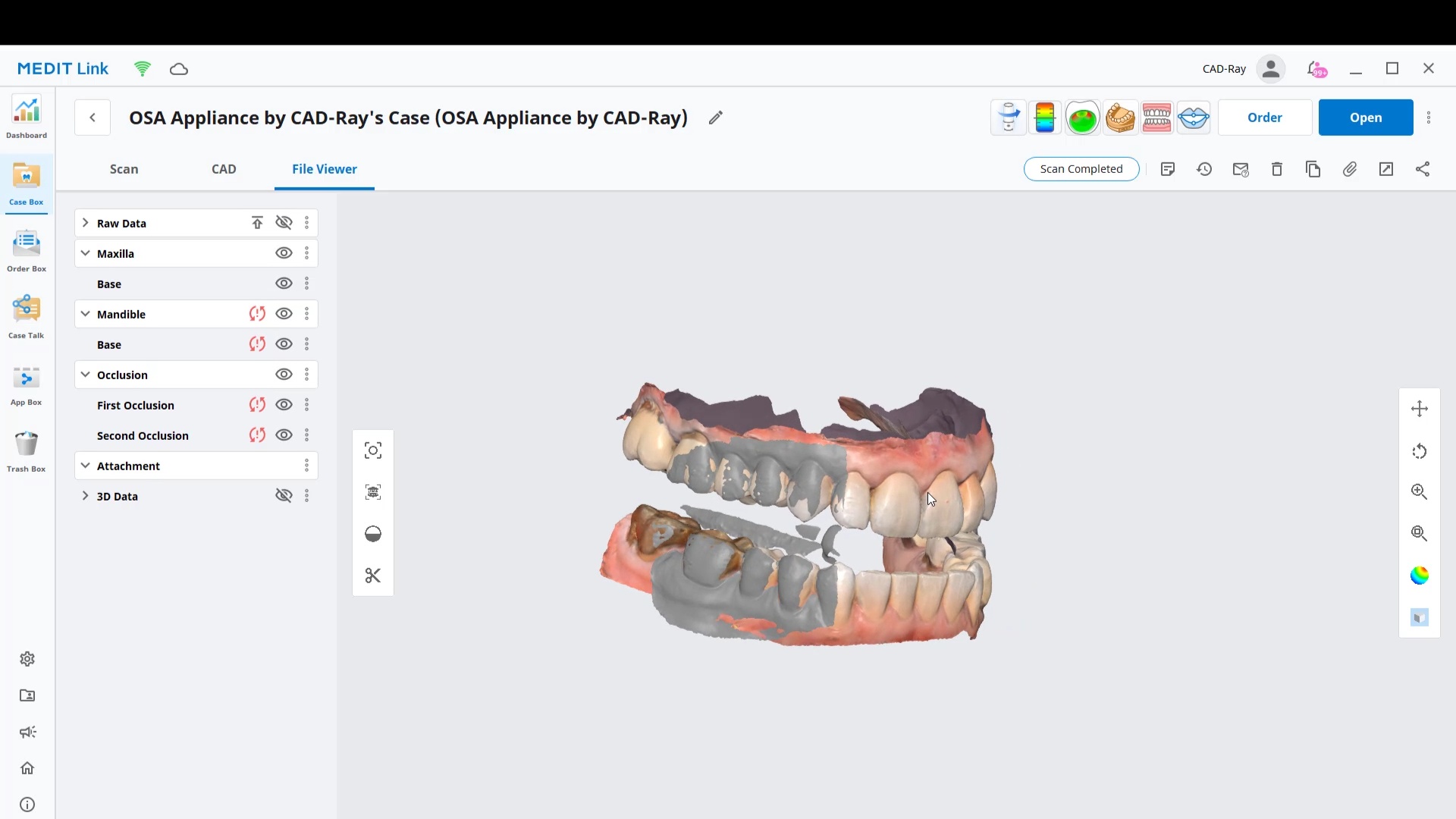Click the rotate view icon

1419,452
